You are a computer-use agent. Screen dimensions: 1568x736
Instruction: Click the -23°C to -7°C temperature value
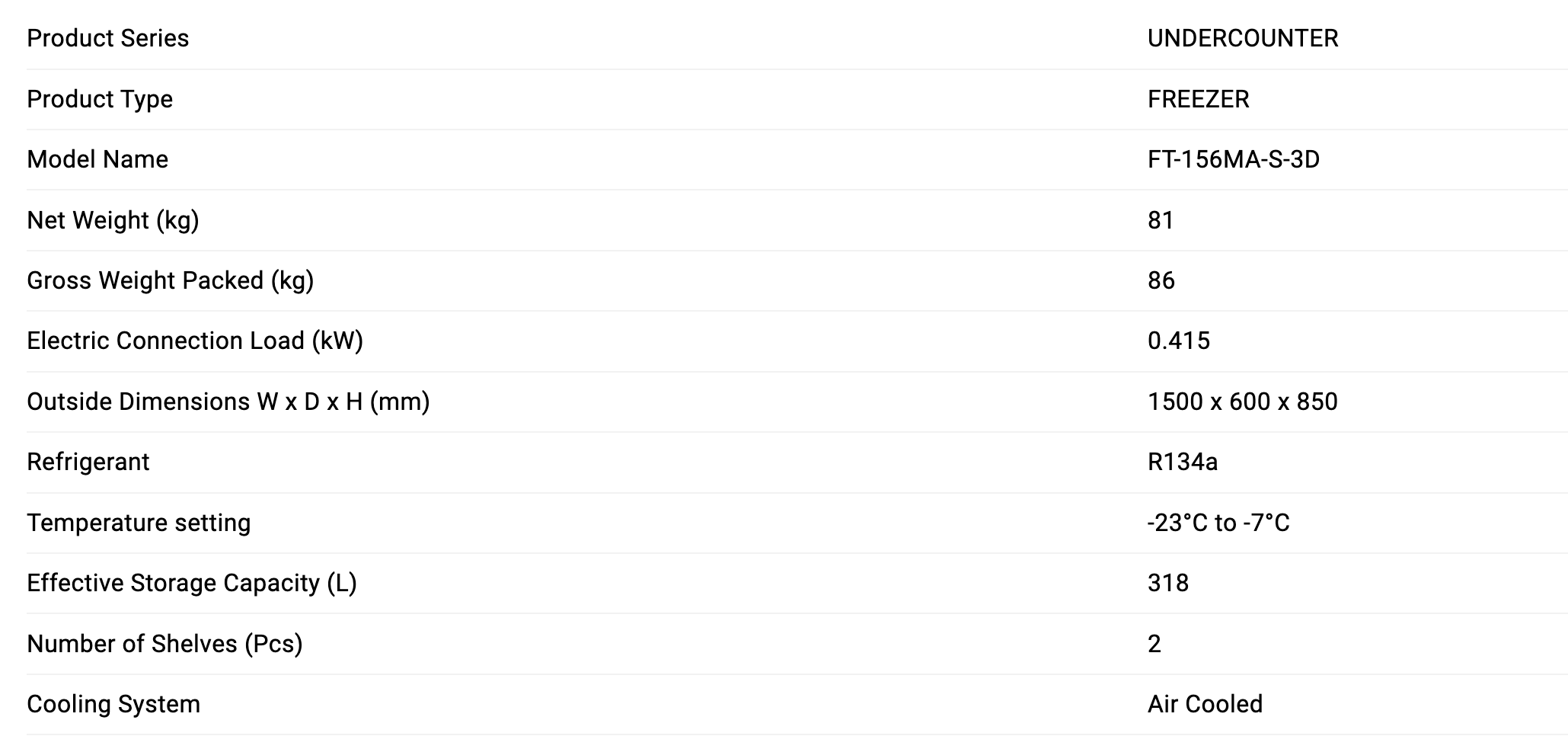pos(1218,523)
